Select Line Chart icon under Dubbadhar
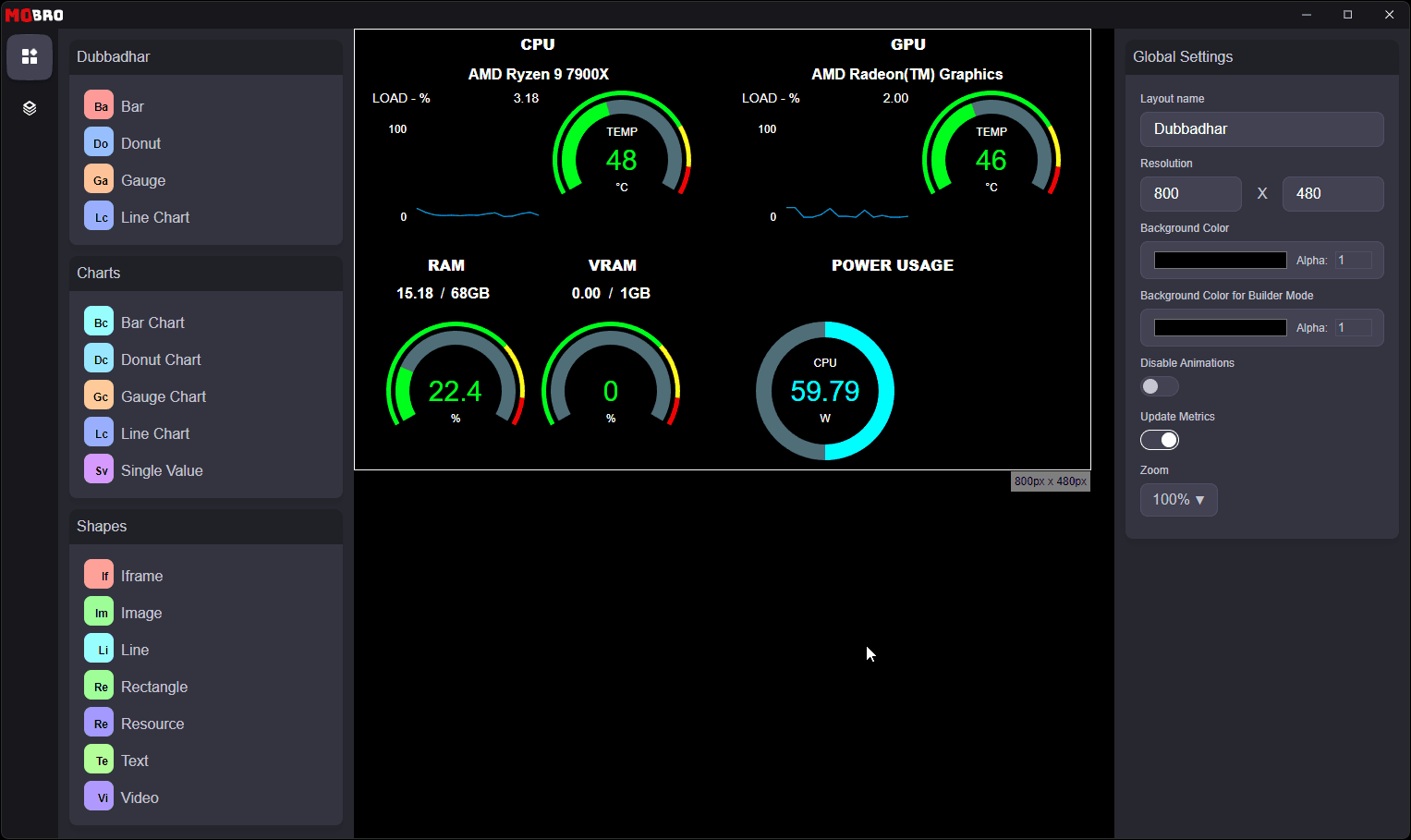This screenshot has width=1411, height=840. coord(99,217)
